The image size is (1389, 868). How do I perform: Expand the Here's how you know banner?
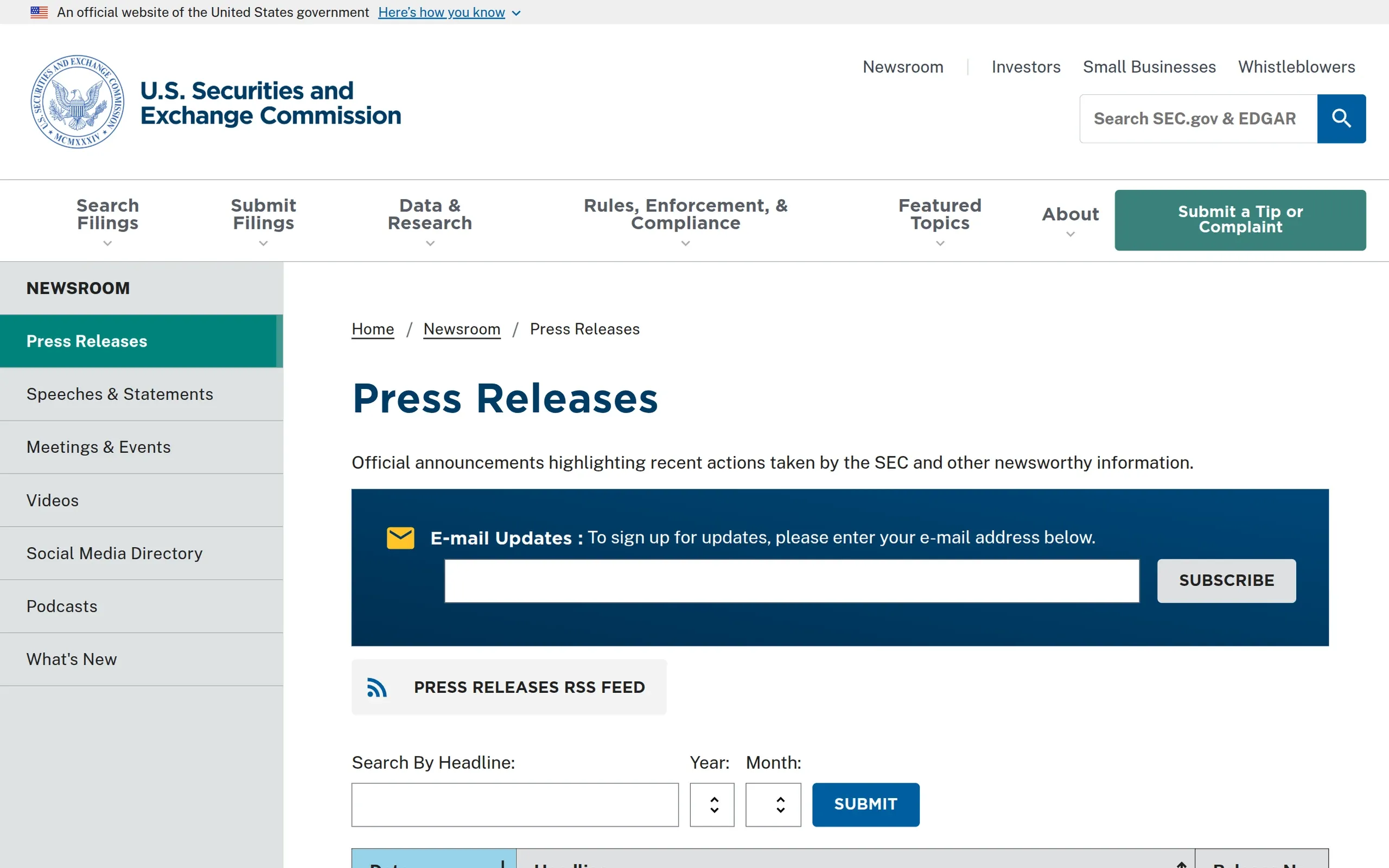coord(449,12)
